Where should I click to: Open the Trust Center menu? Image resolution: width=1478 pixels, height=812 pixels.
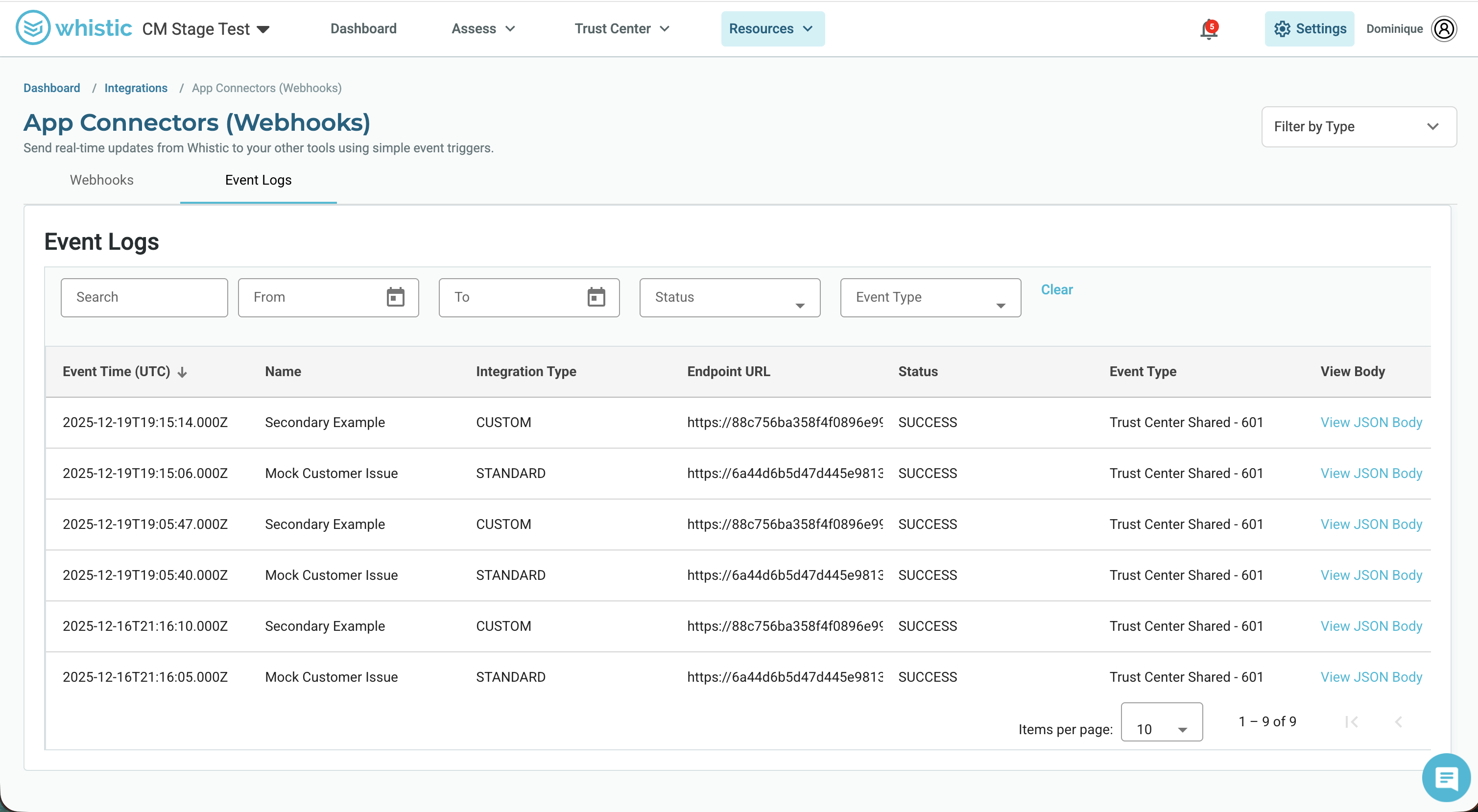[622, 29]
